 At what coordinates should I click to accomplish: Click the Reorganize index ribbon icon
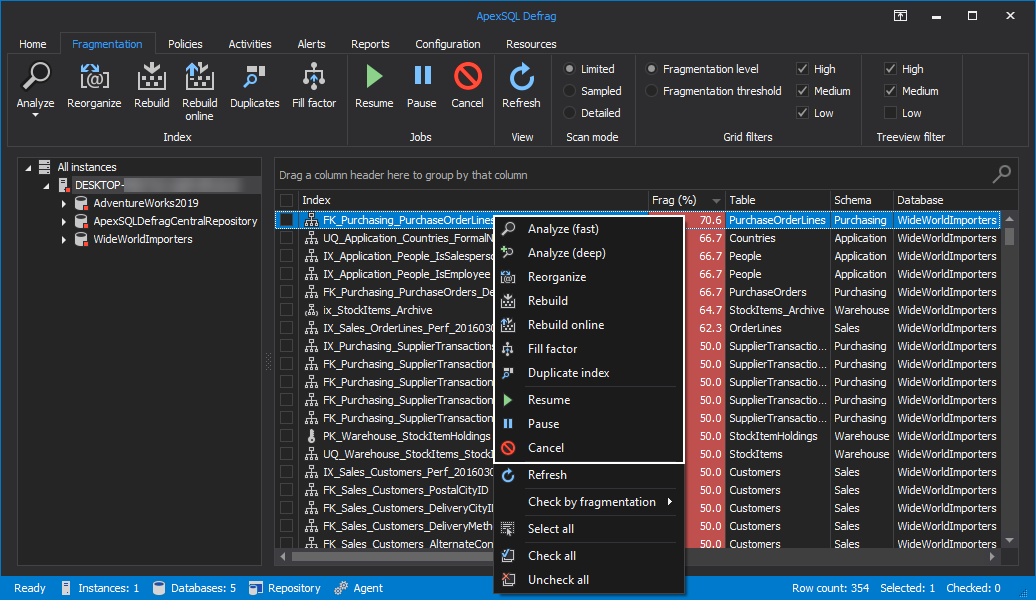(x=94, y=77)
